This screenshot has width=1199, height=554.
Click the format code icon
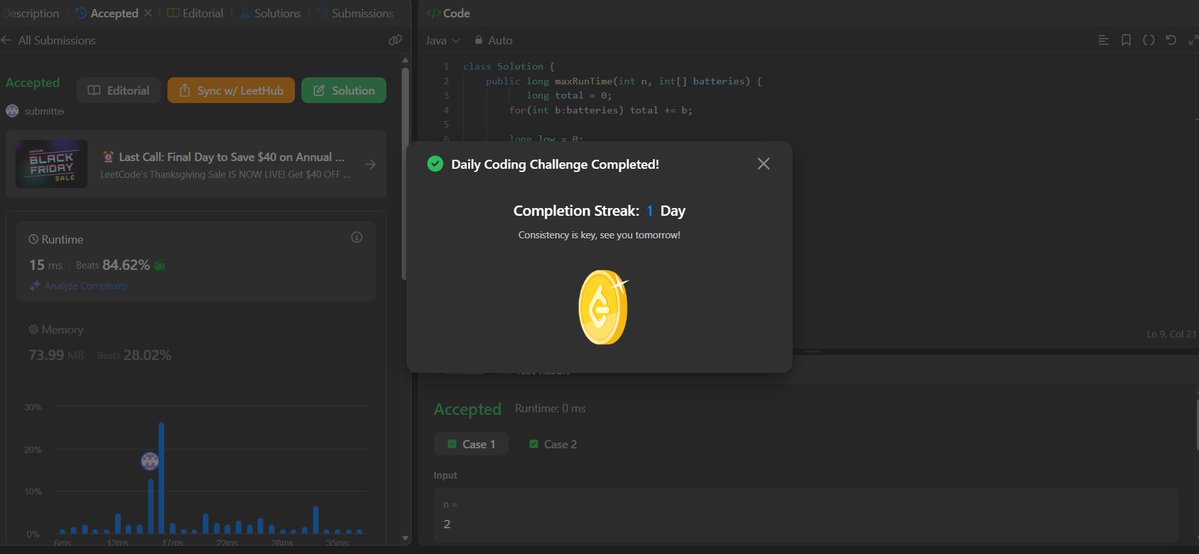coord(1103,41)
